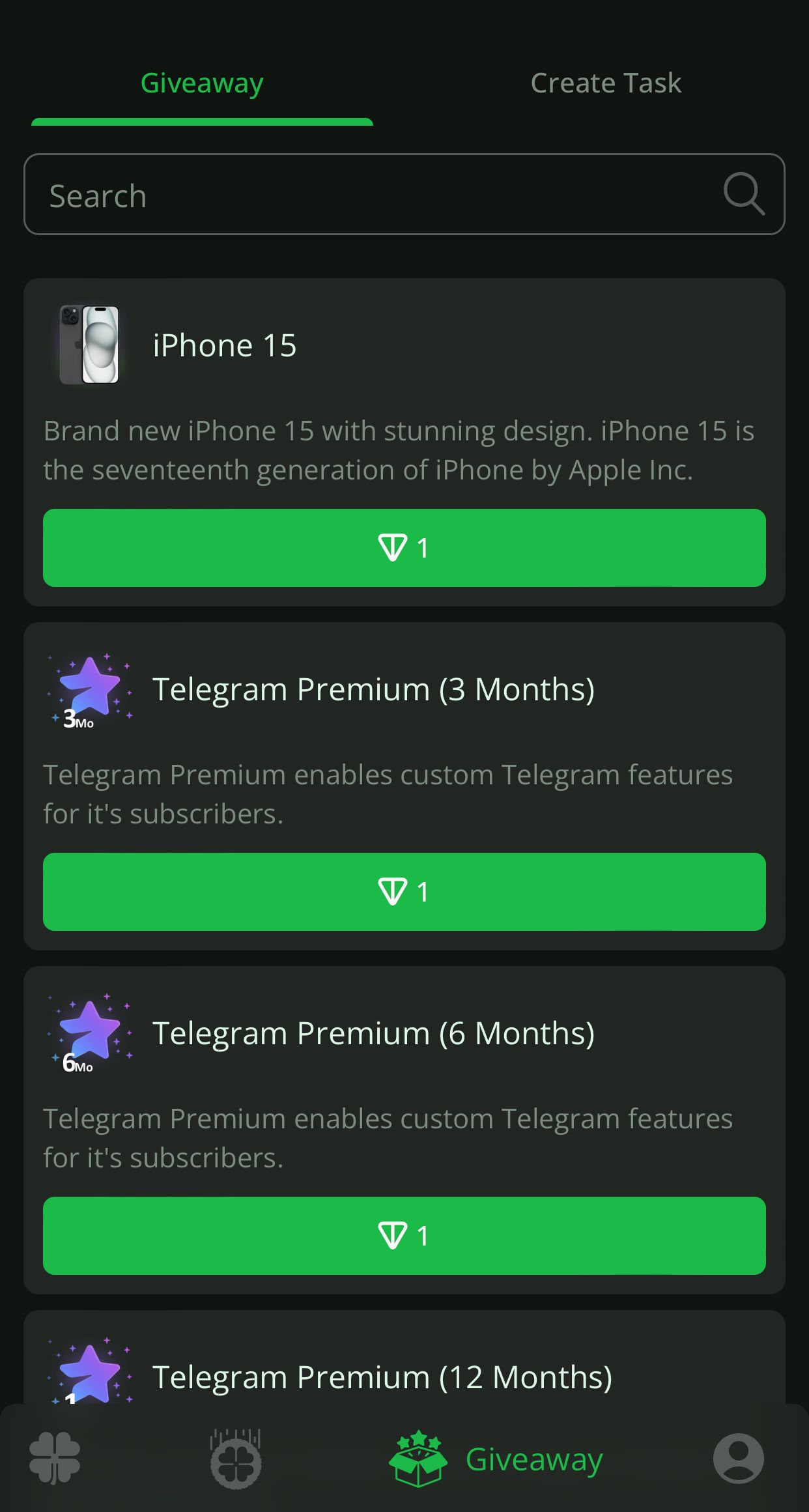Click Telegram Premium 6 months star icon
The image size is (809, 1512).
(x=89, y=1033)
